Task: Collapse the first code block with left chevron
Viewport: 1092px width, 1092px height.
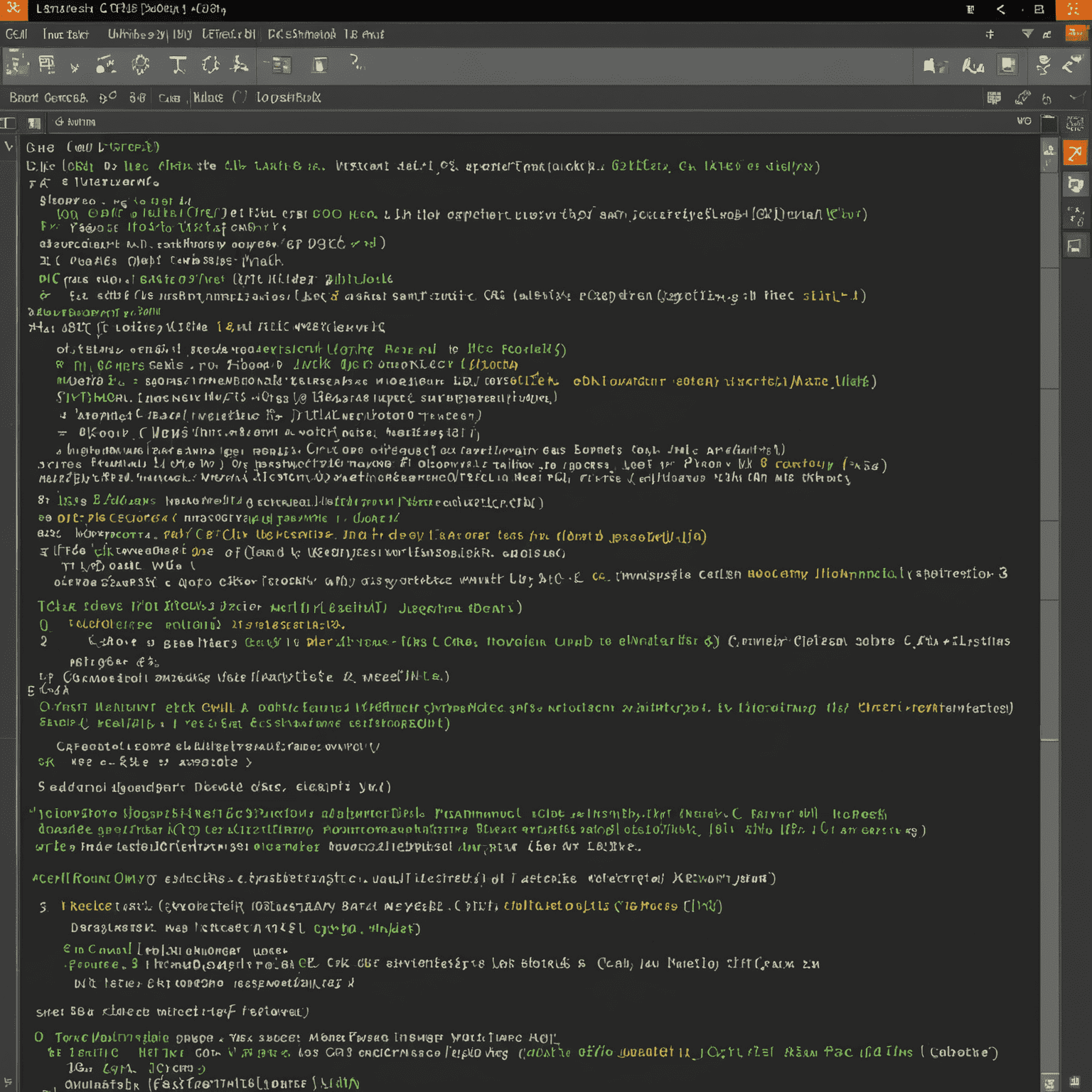Action: coord(9,147)
